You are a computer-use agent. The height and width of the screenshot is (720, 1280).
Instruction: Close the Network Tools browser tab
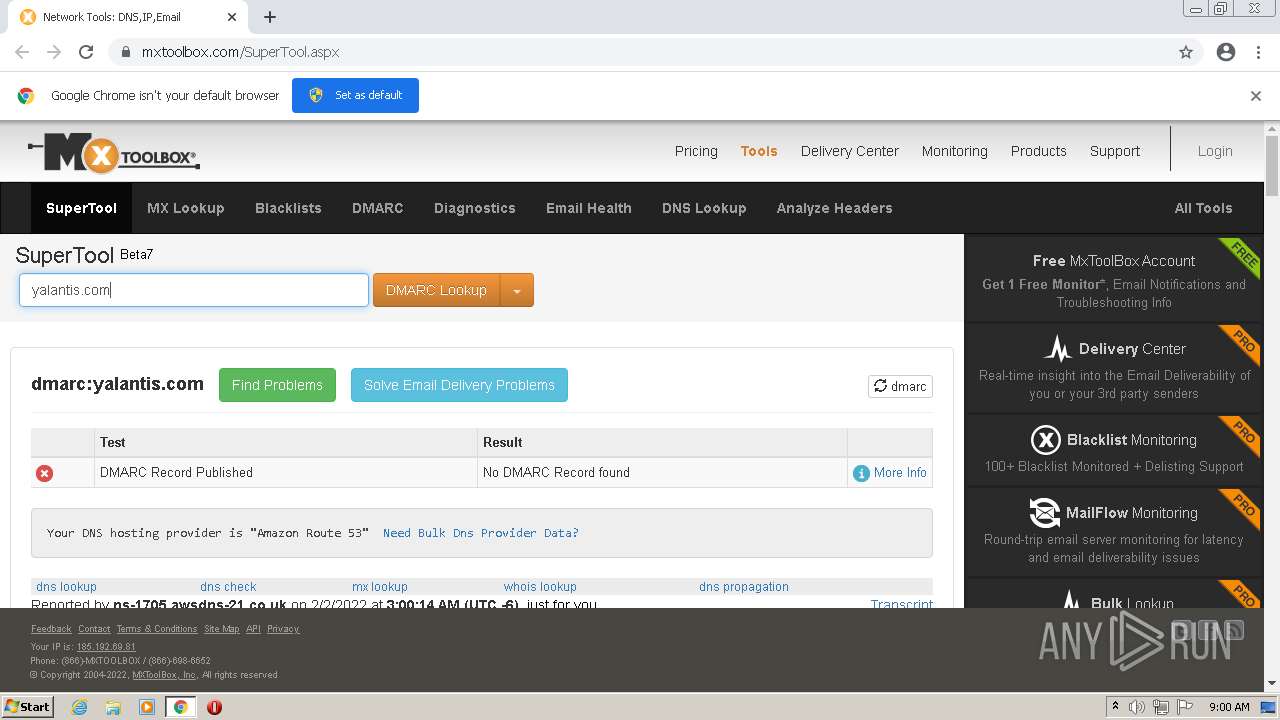coord(232,17)
